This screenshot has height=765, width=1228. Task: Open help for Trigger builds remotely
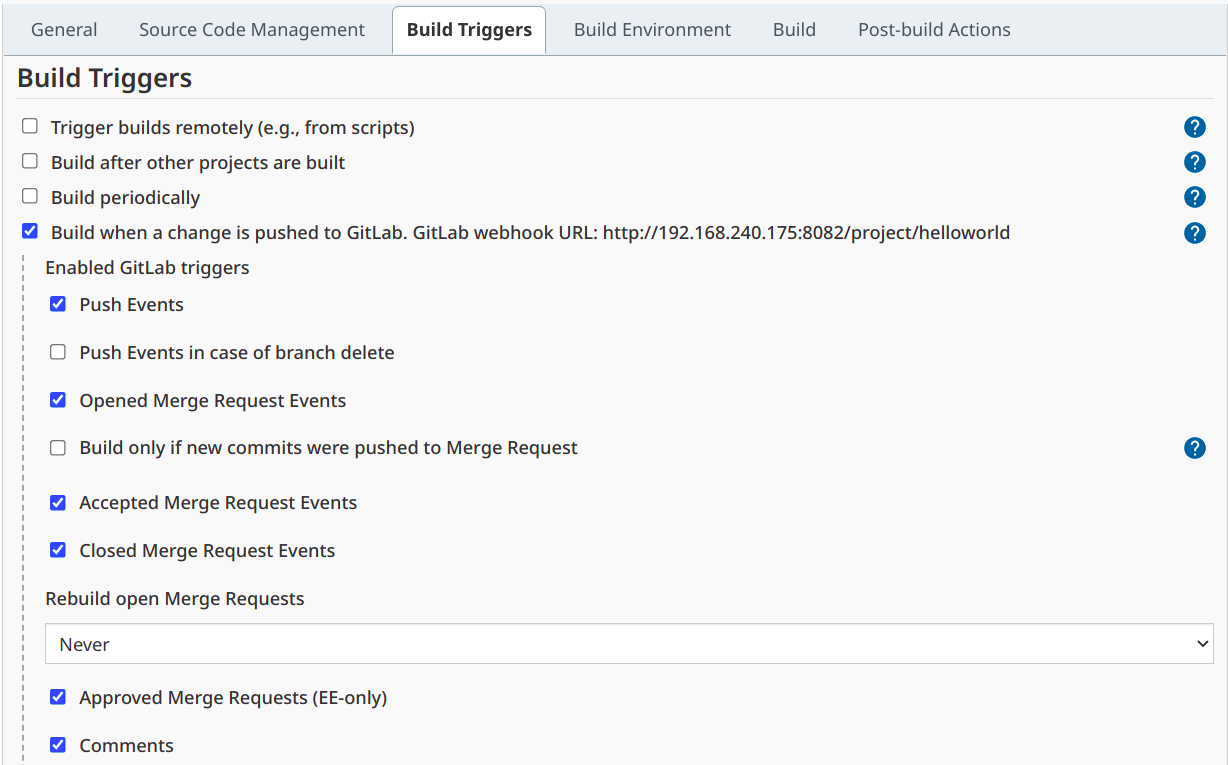pyautogui.click(x=1195, y=127)
